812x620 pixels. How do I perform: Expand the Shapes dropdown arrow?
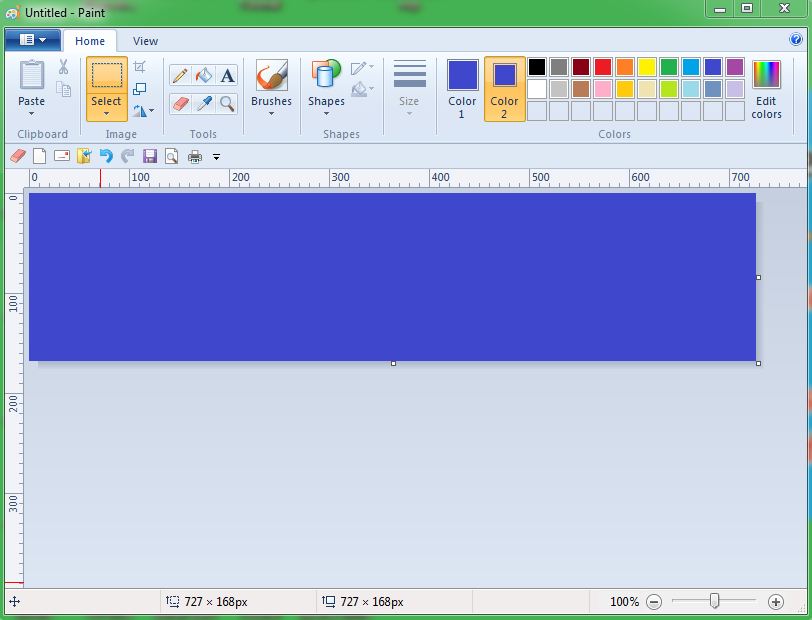326,113
